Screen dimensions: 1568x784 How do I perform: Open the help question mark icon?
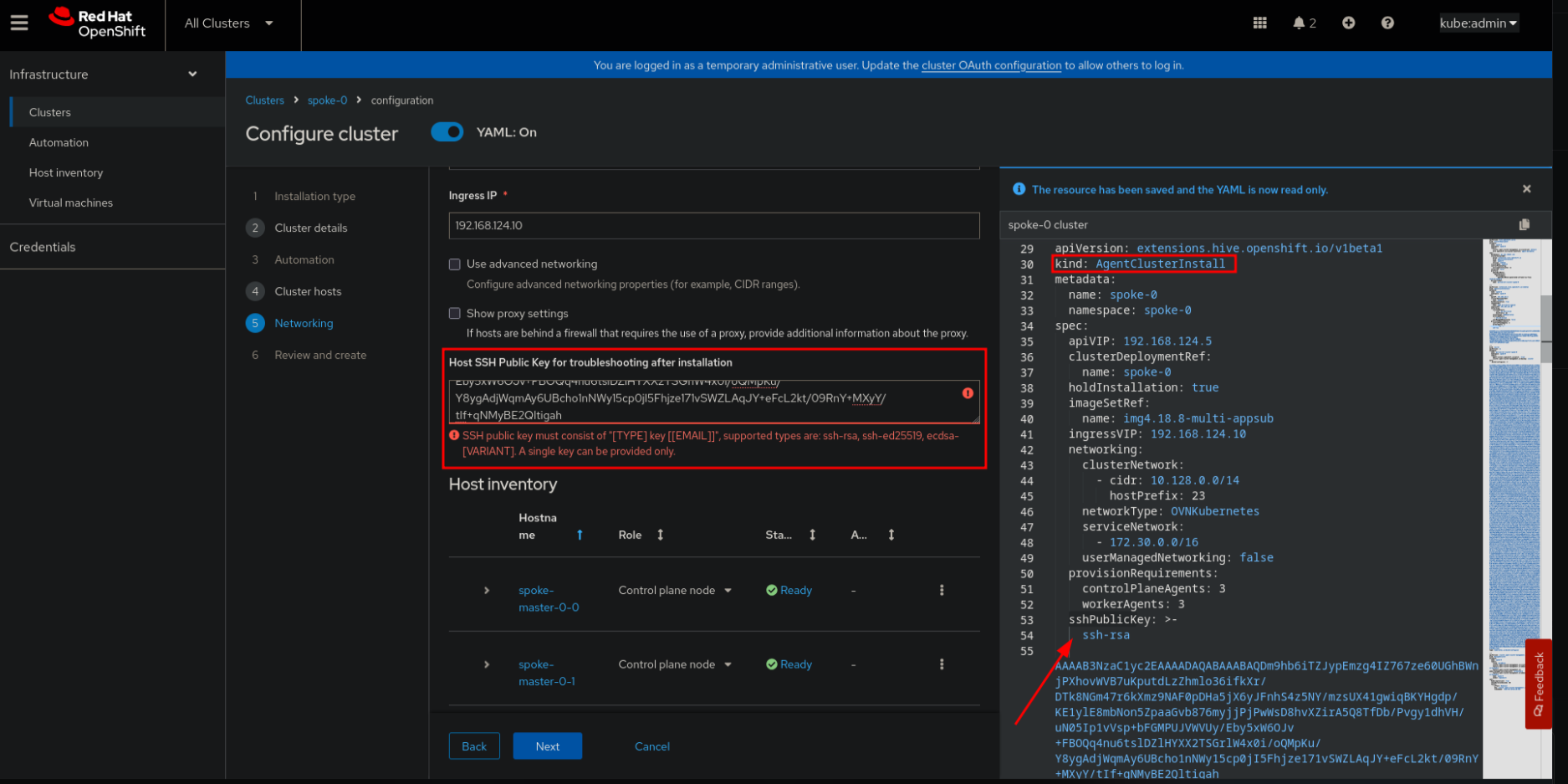pyautogui.click(x=1387, y=23)
